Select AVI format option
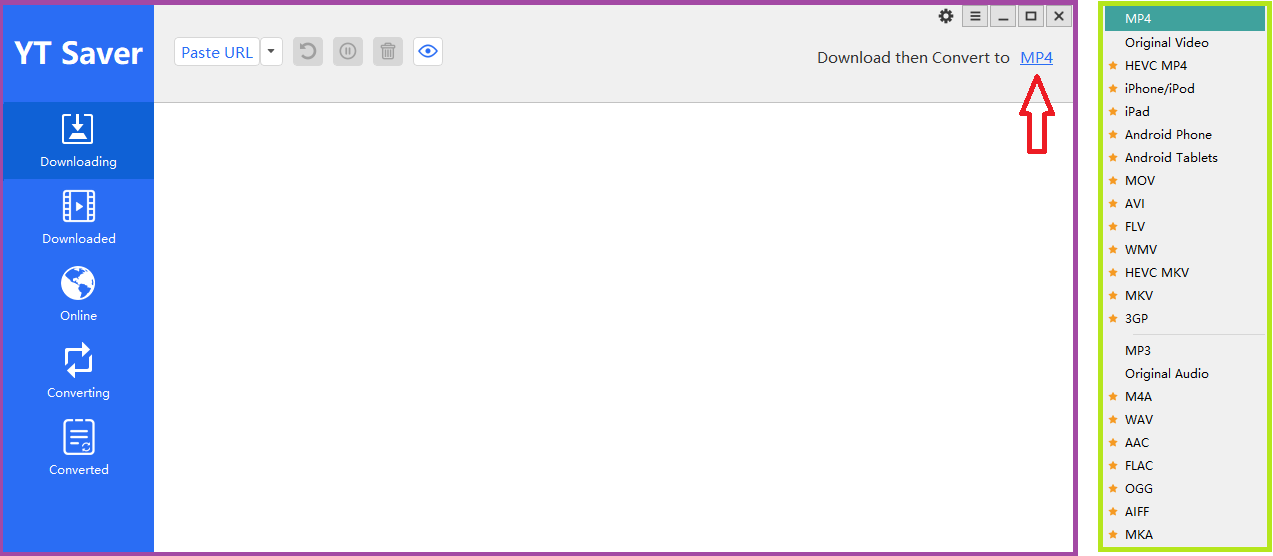Viewport: 1273px width, 556px height. 1185,204
